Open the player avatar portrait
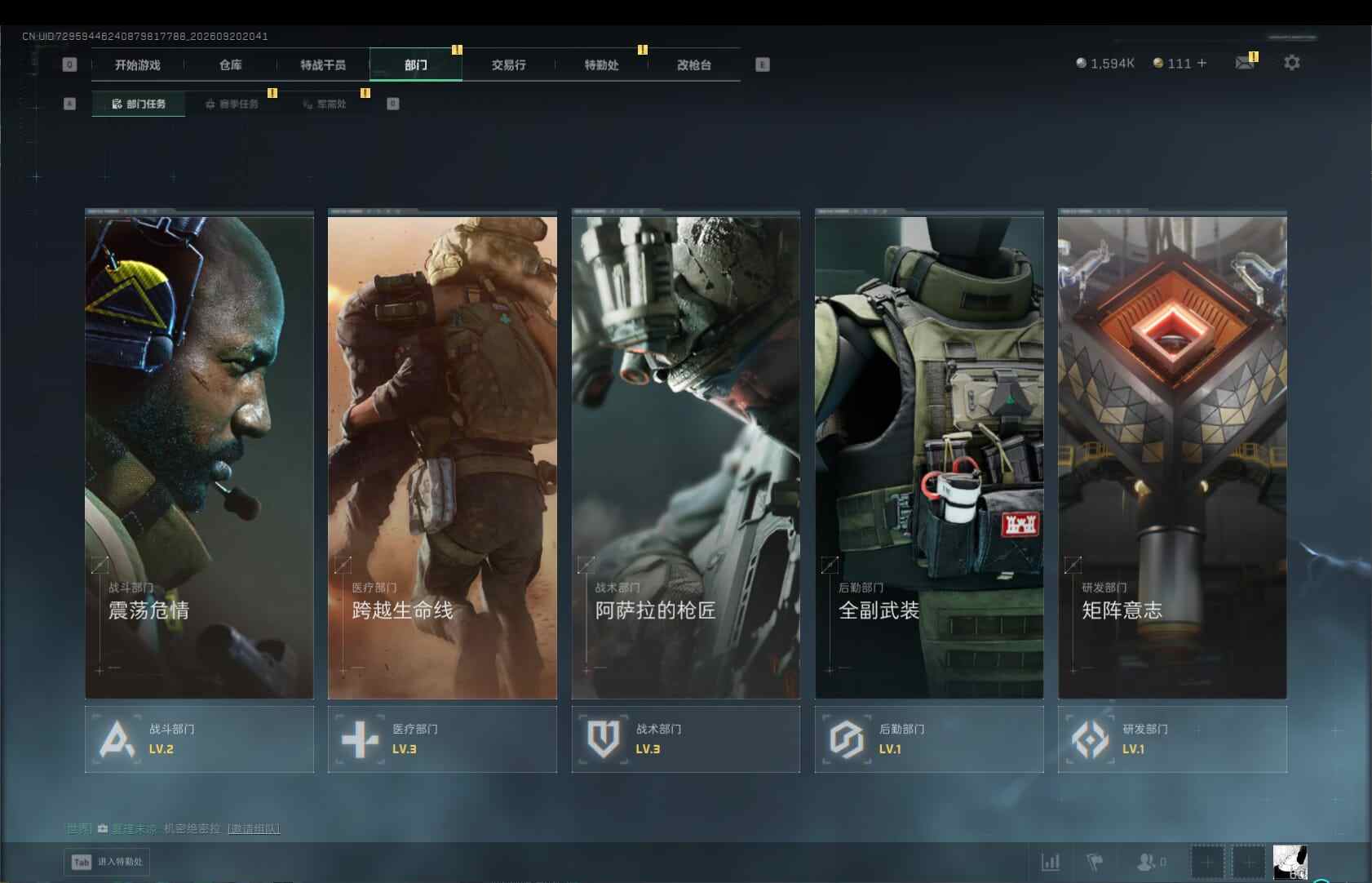This screenshot has width=1372, height=883. pos(1290,862)
